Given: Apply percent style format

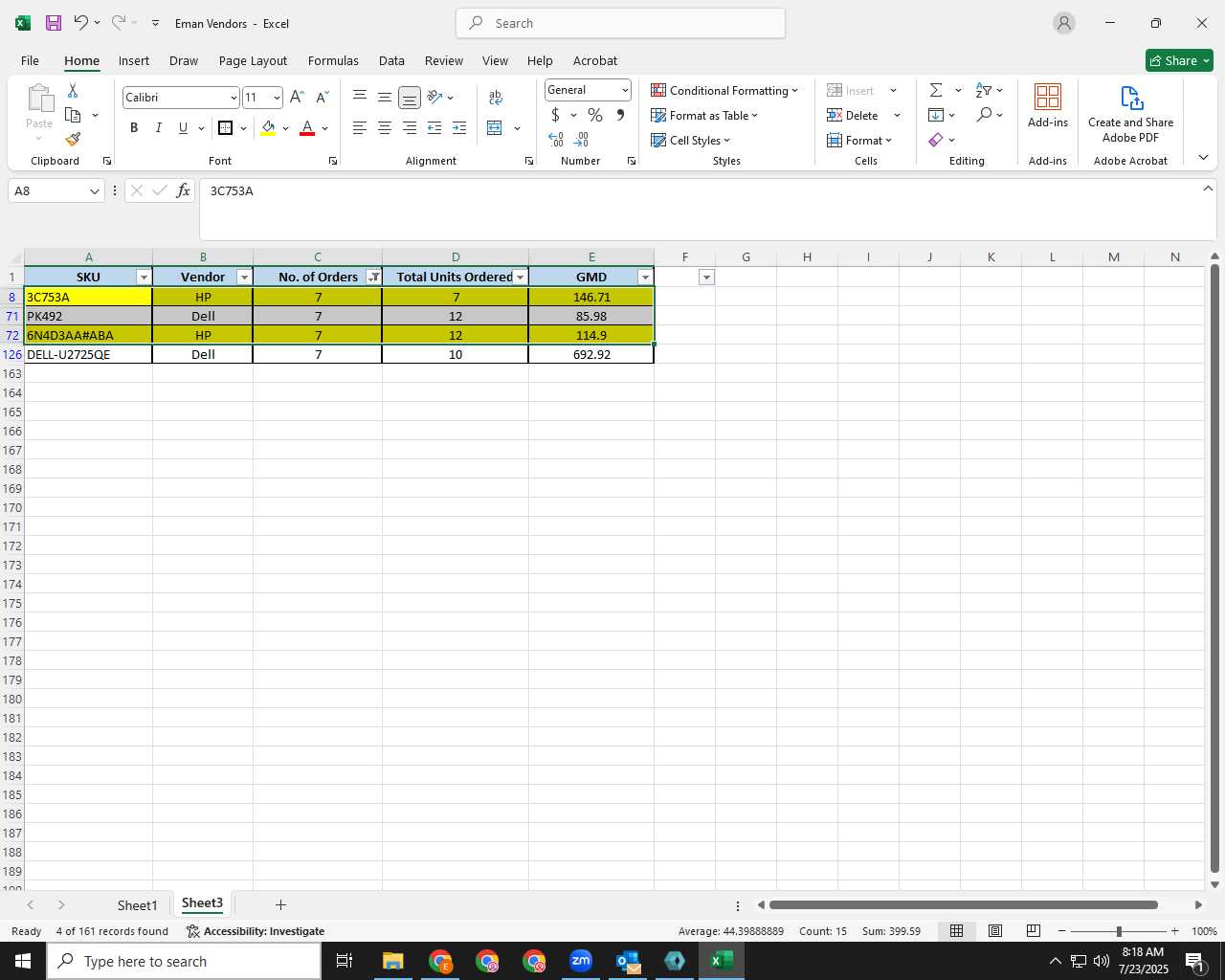Looking at the screenshot, I should (x=595, y=115).
